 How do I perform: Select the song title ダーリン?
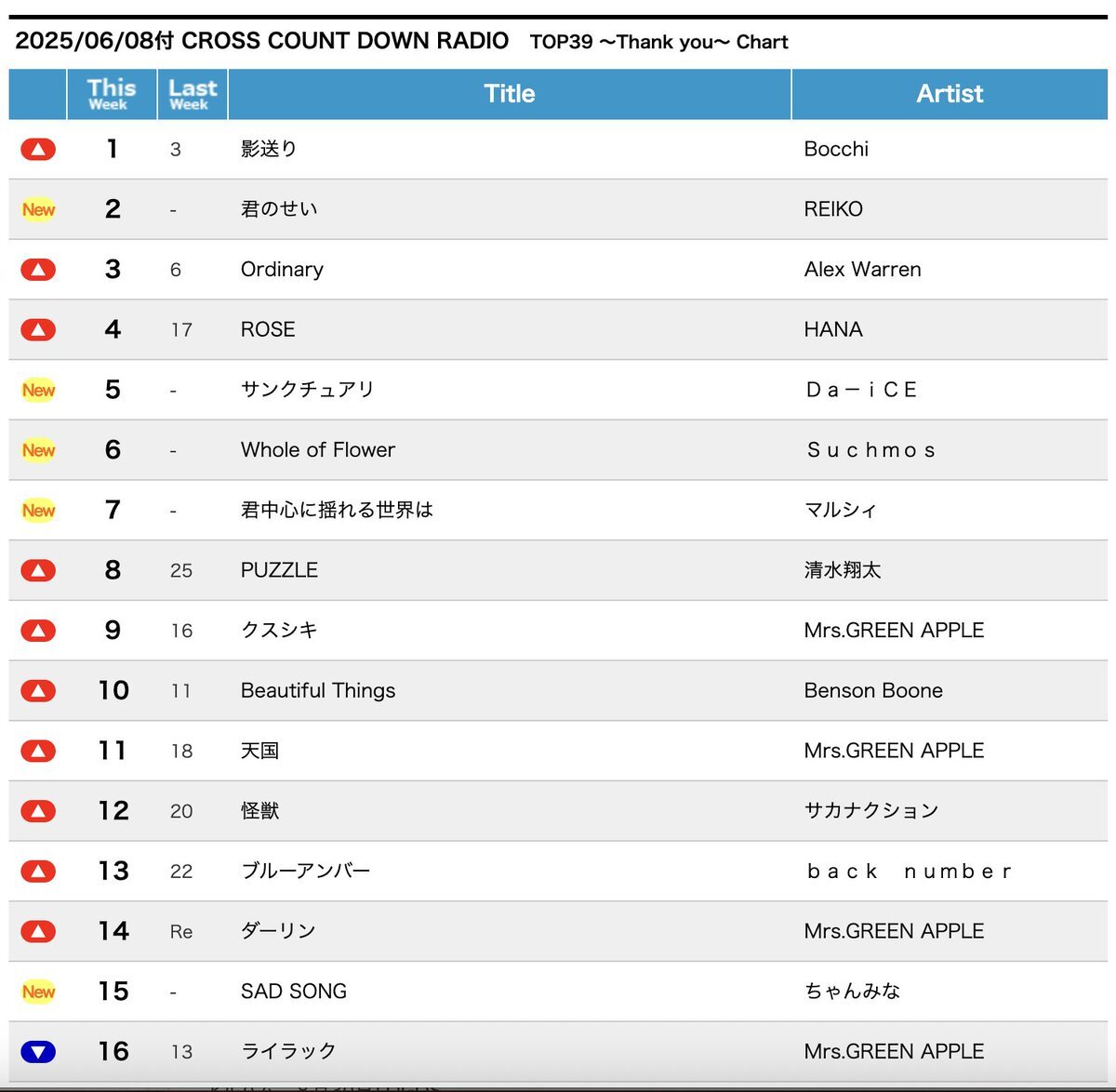point(278,931)
